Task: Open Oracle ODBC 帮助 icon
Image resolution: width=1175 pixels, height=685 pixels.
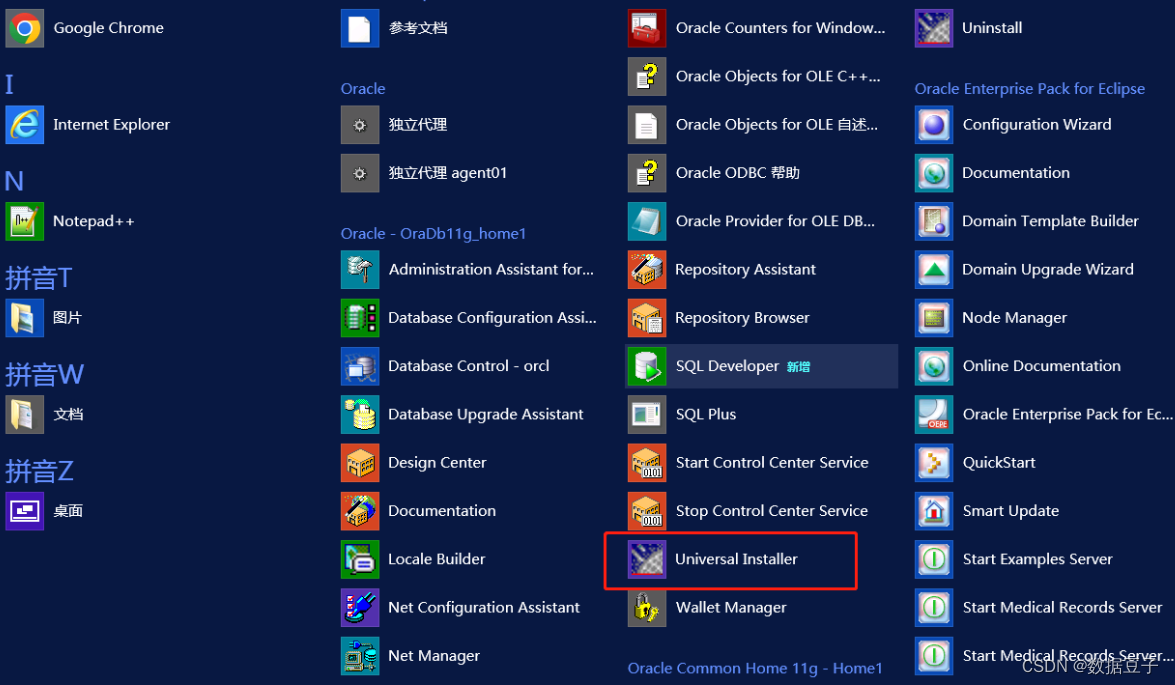Action: [647, 173]
